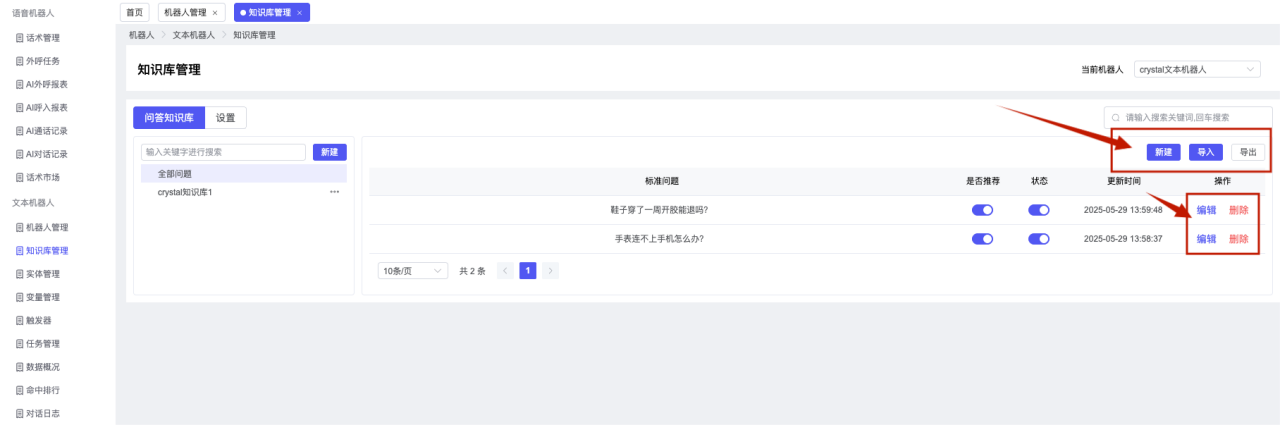This screenshot has width=1280, height=425.
Task: Go to previous page arrow in pagination
Action: coord(505,271)
